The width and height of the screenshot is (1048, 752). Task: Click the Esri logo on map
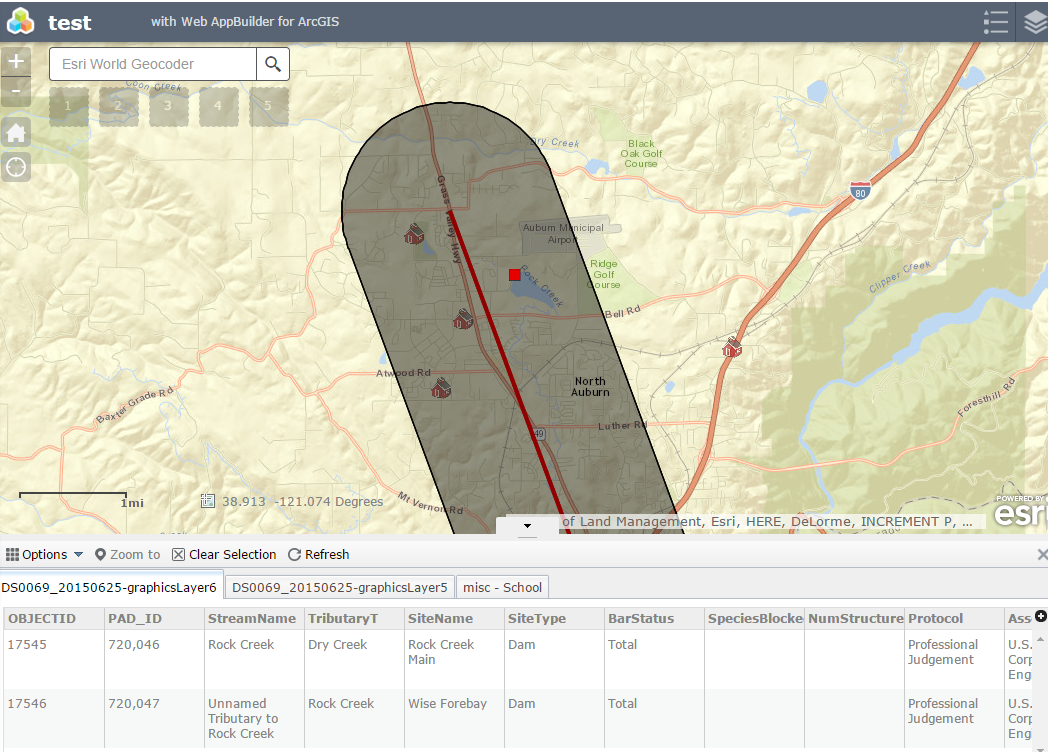click(1021, 511)
